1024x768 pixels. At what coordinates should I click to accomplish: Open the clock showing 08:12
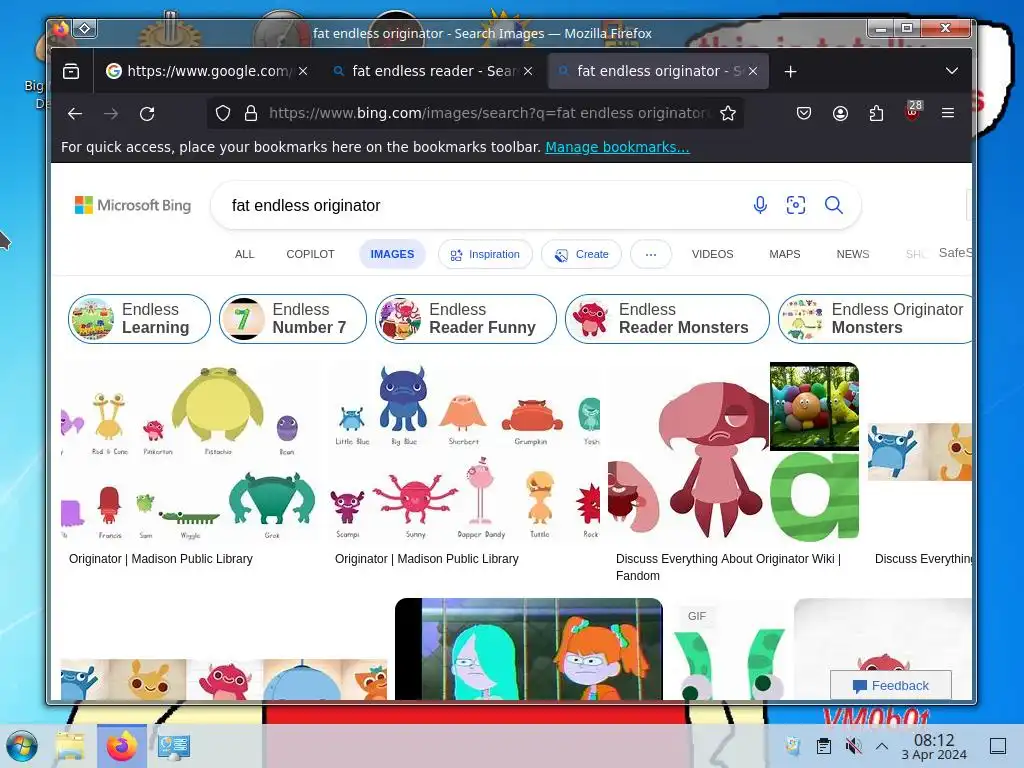tap(934, 746)
